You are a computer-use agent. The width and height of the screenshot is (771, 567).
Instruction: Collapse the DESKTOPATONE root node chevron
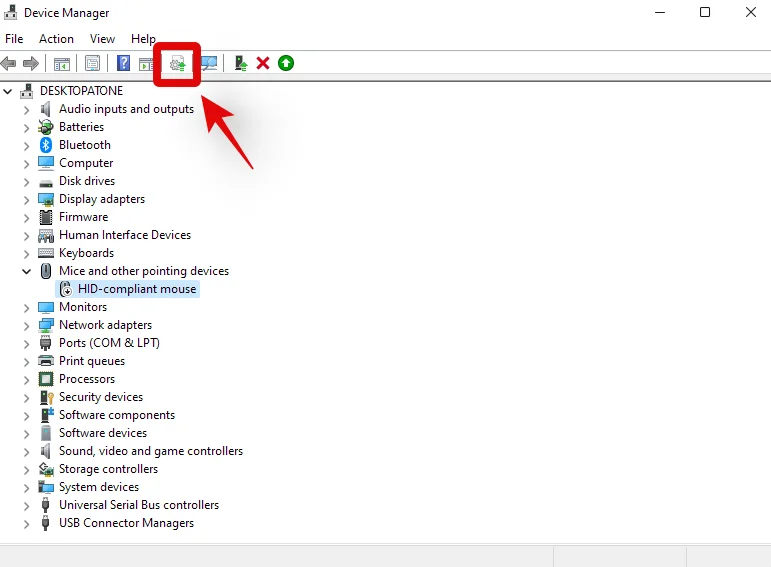pyautogui.click(x=8, y=91)
